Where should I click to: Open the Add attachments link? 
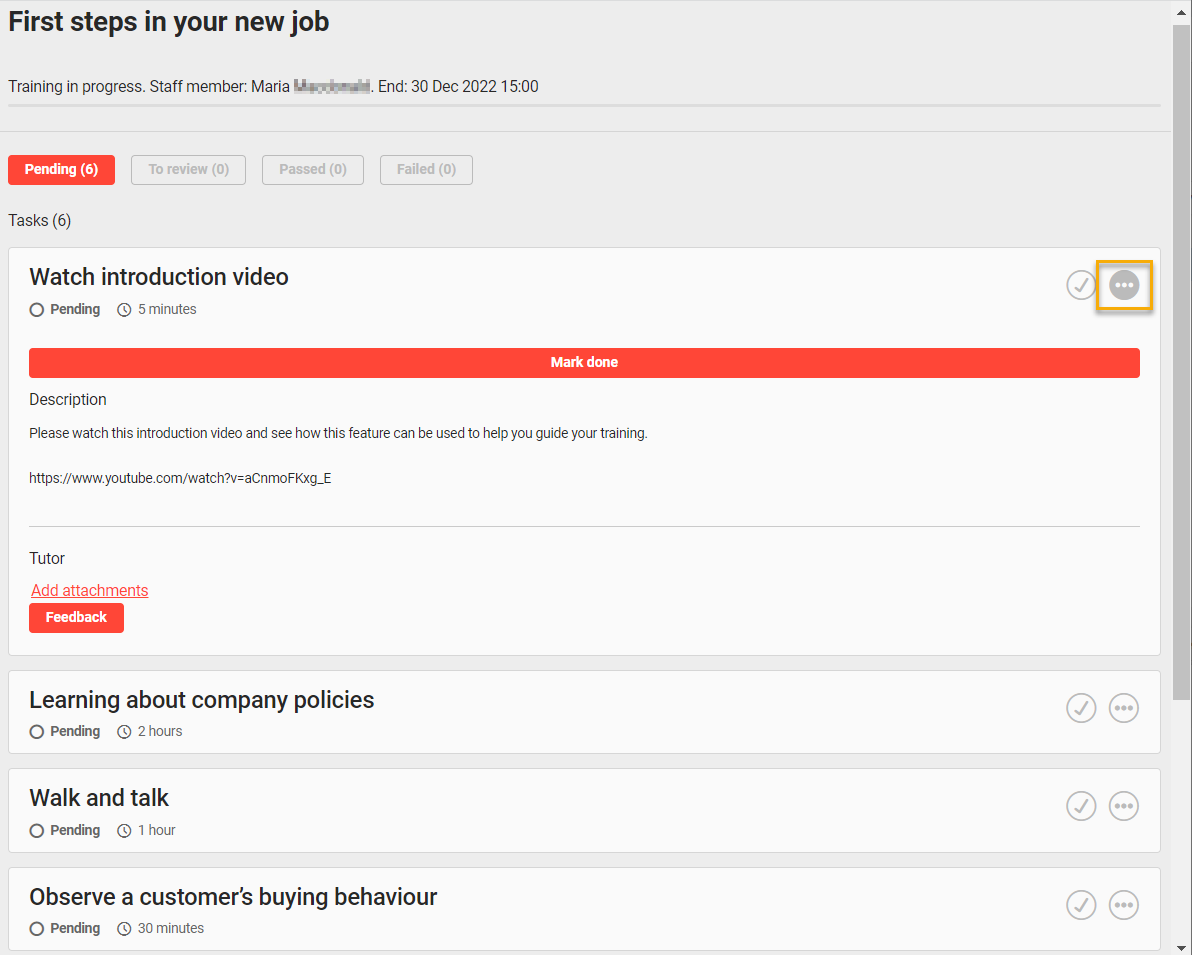89,590
